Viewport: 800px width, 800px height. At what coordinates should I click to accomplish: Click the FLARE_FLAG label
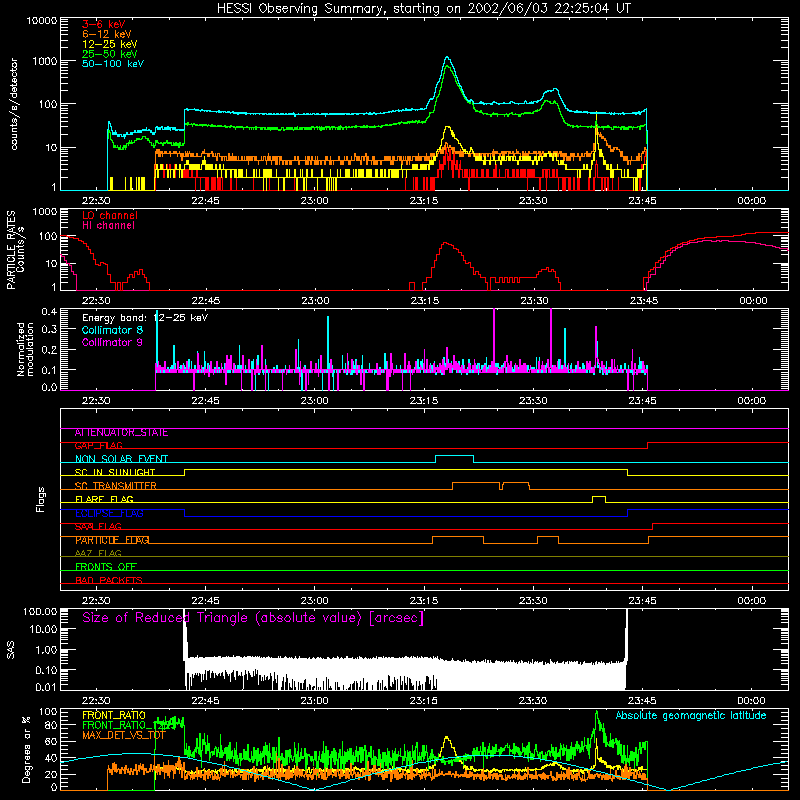pos(104,499)
